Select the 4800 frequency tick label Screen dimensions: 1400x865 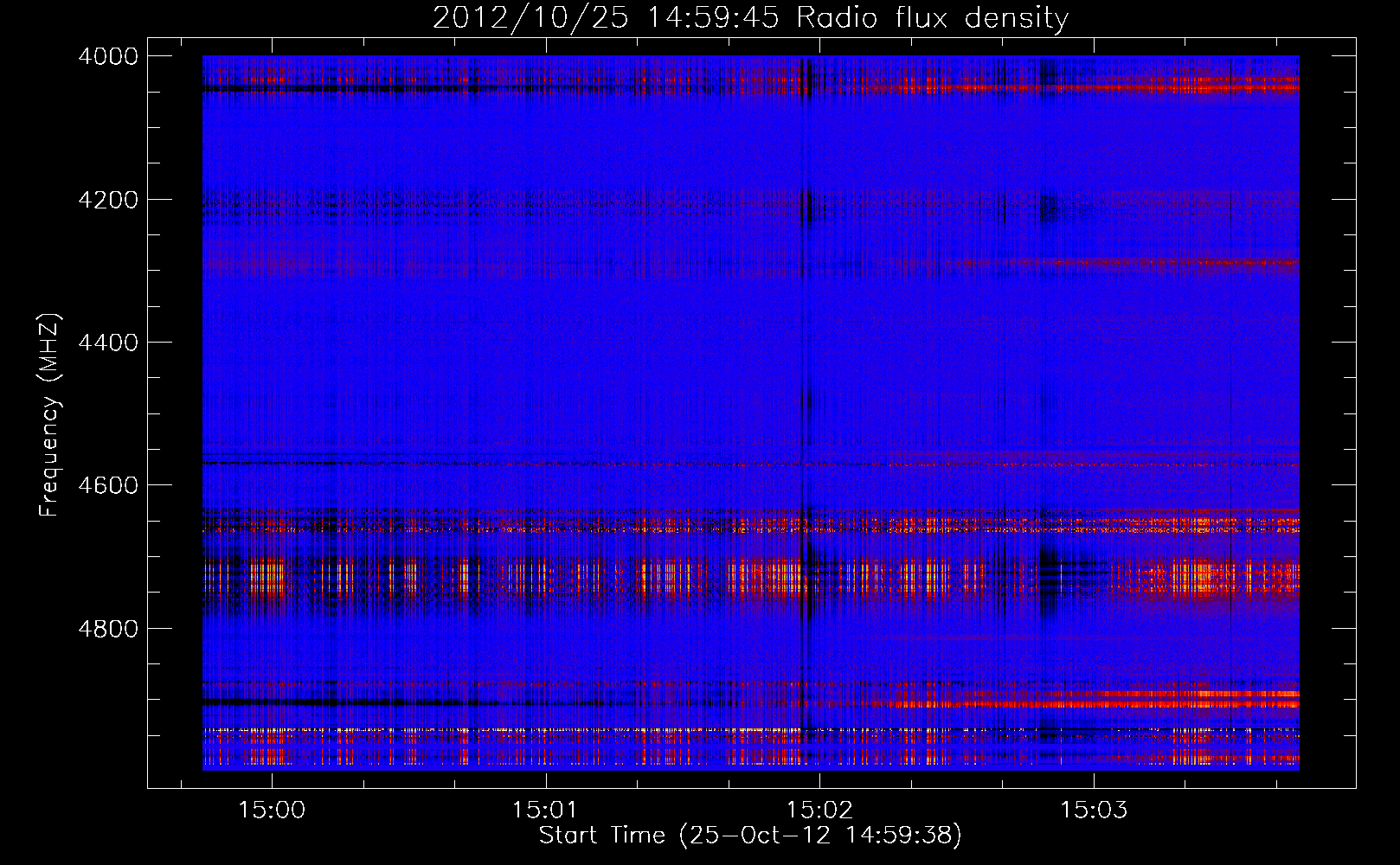108,629
